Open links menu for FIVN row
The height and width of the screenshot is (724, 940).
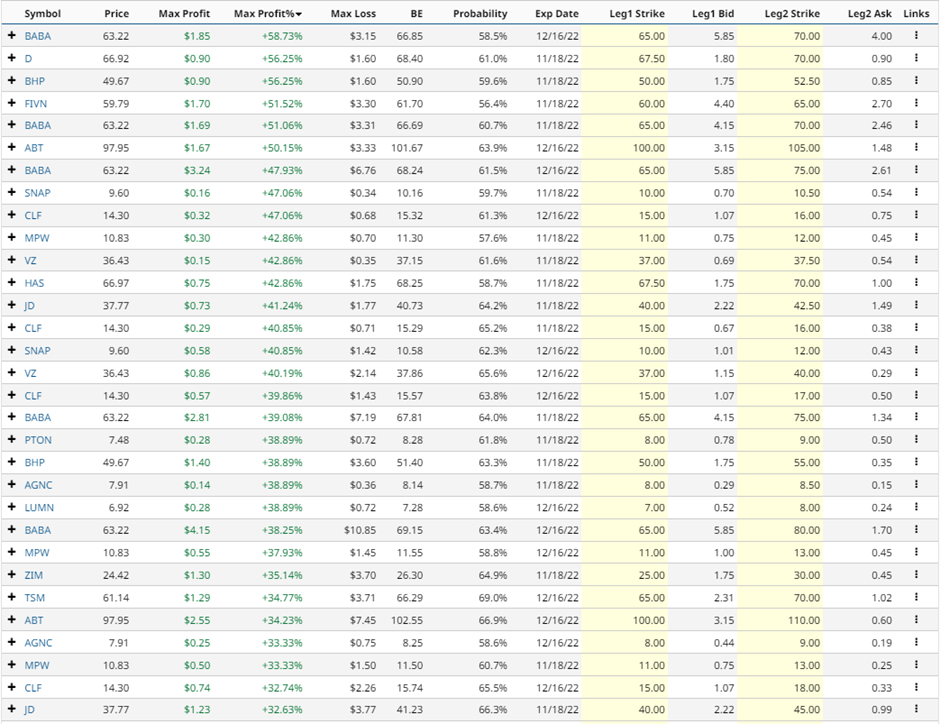coord(916,103)
